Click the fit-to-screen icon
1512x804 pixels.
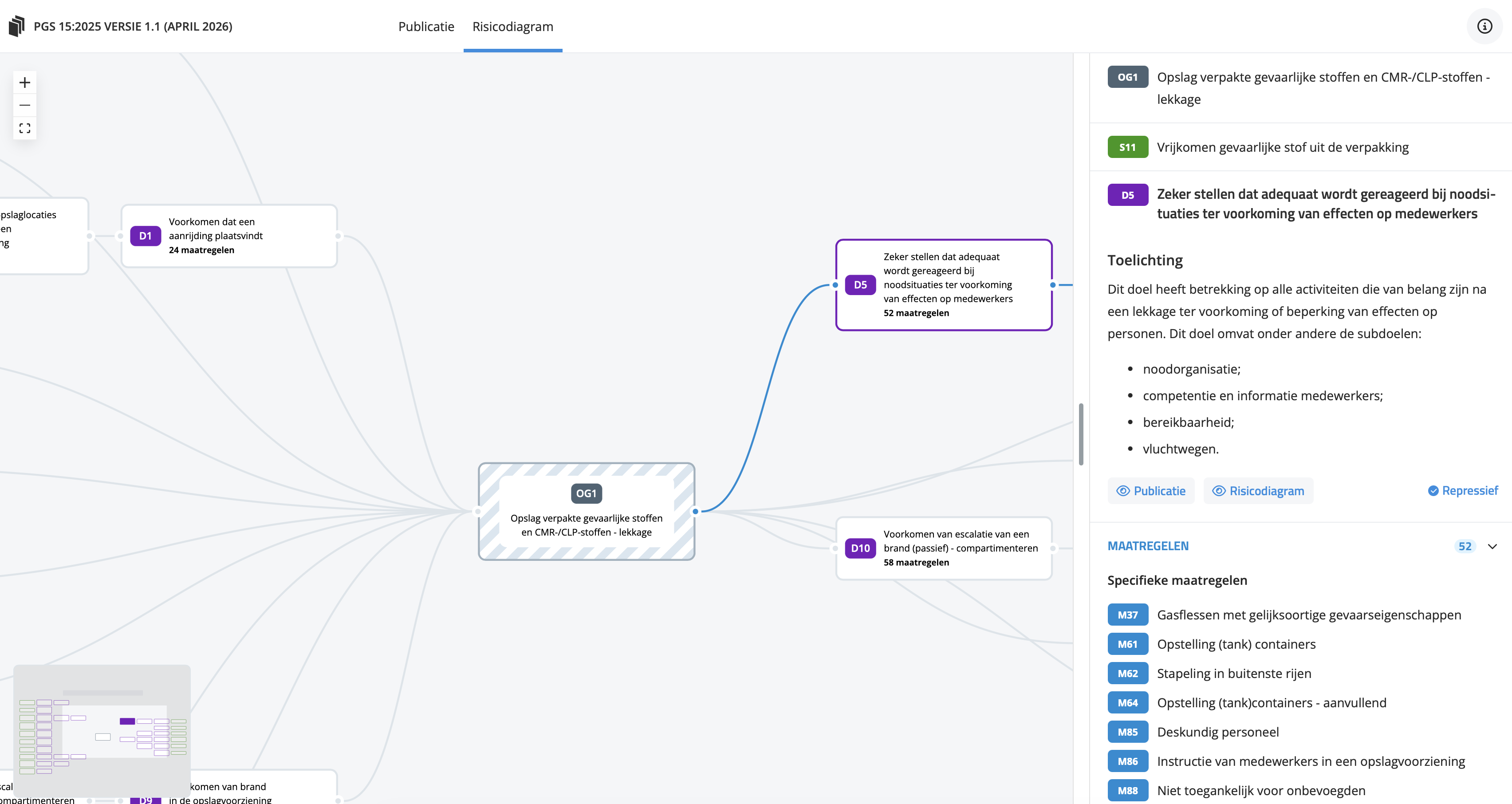(x=25, y=128)
